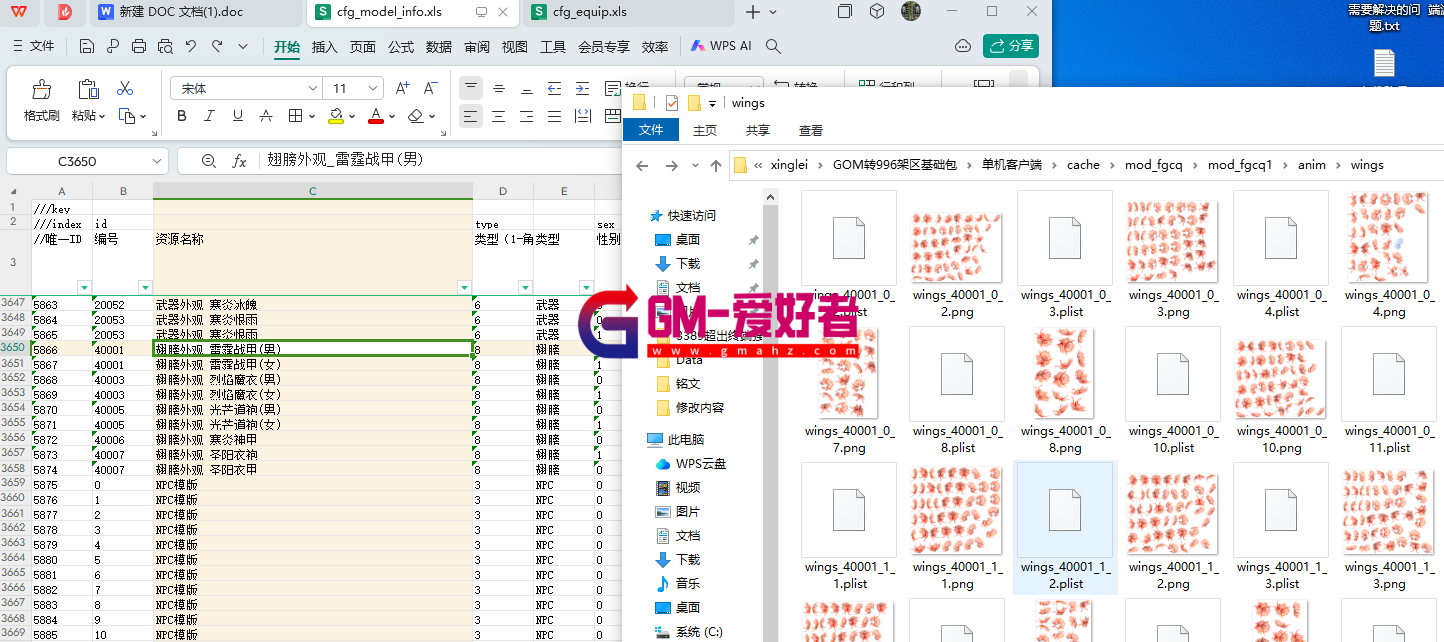Image resolution: width=1444 pixels, height=642 pixels.
Task: Switch to the 公式 ribbon tab
Action: [401, 47]
